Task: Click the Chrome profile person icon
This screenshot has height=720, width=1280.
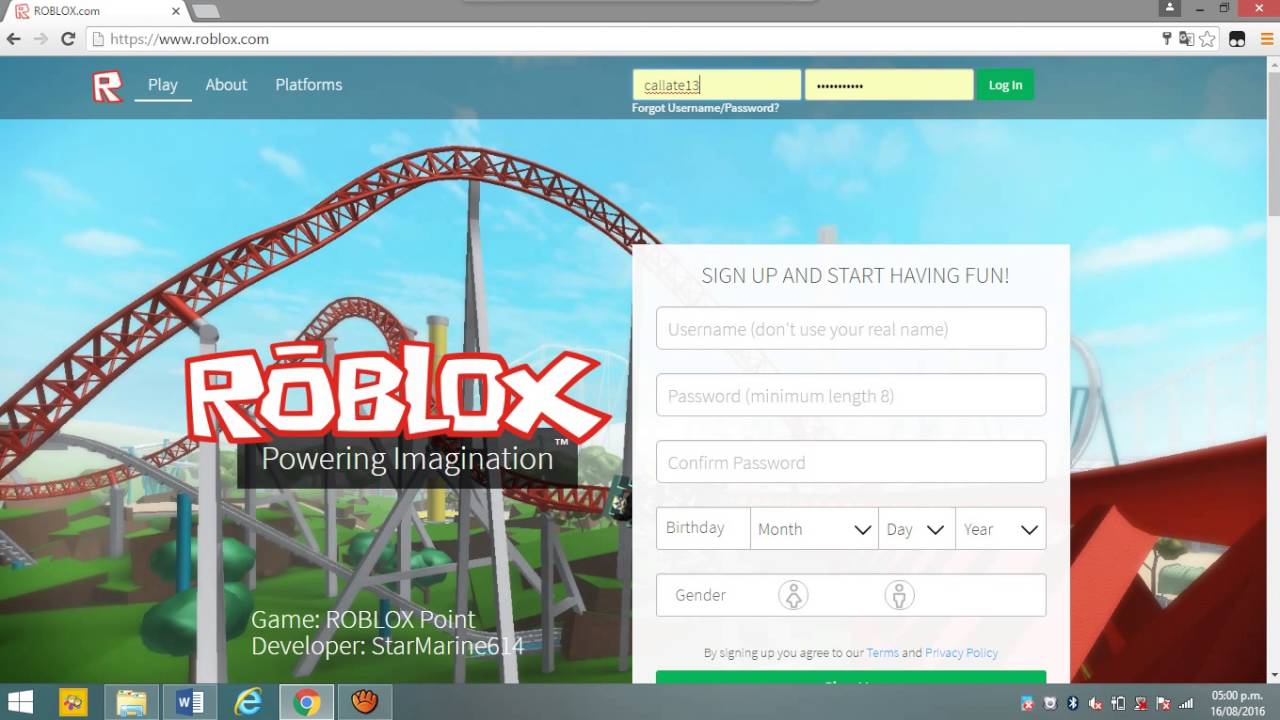Action: 1170,8
